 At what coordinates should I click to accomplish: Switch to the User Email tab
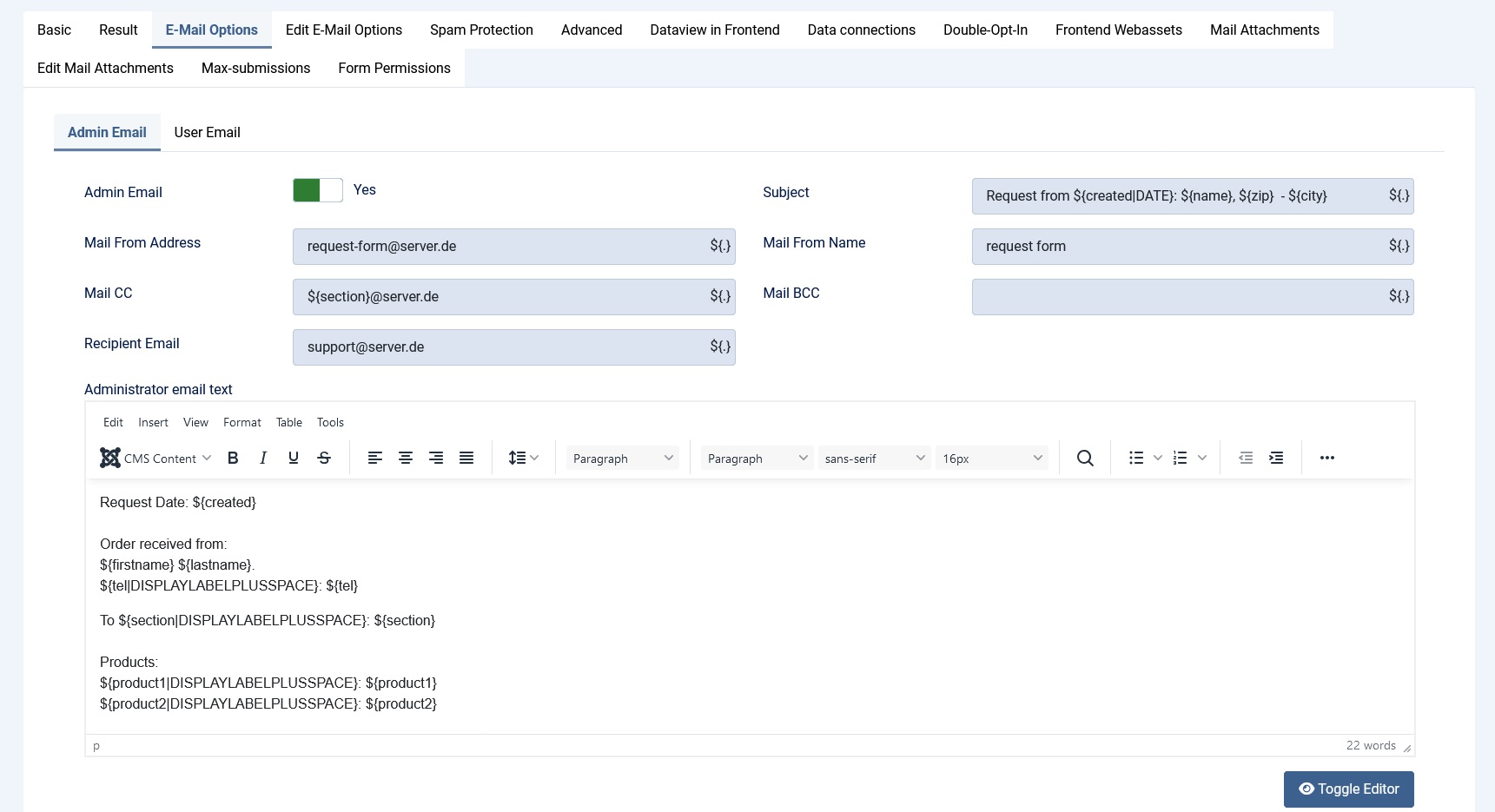tap(207, 132)
